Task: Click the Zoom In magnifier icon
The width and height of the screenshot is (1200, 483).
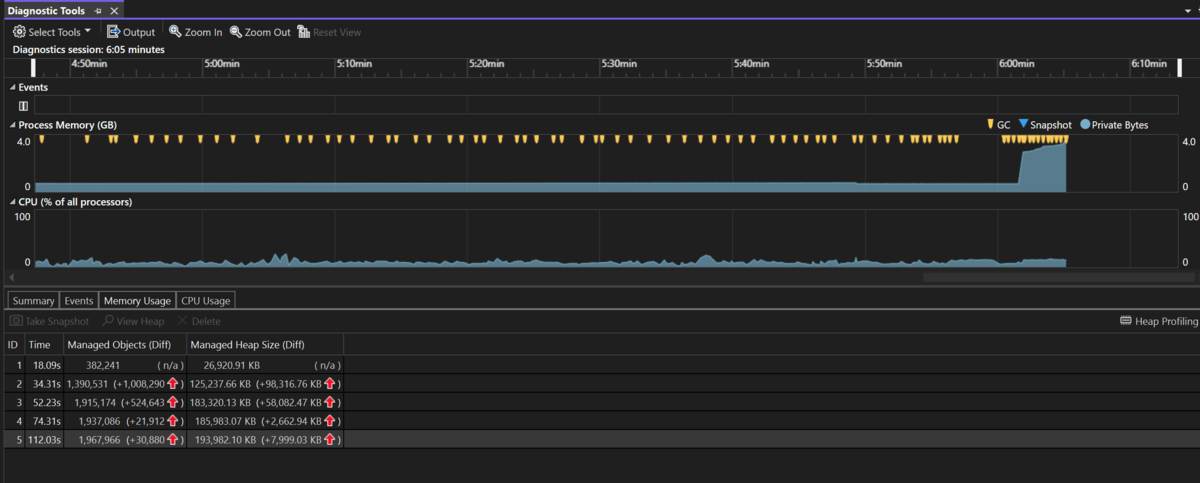Action: coord(176,32)
